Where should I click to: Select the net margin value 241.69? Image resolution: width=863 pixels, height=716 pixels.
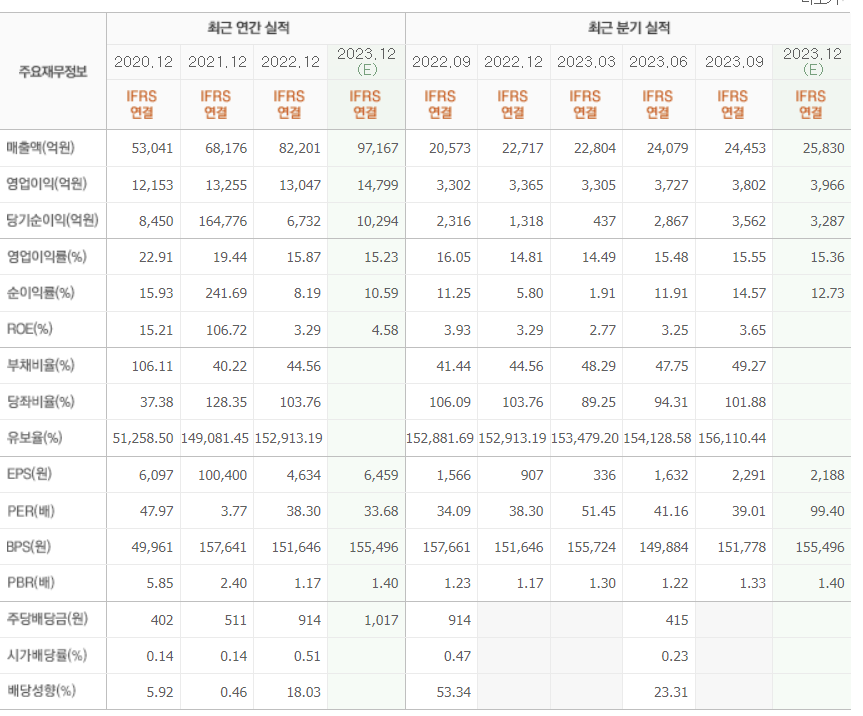click(x=226, y=294)
